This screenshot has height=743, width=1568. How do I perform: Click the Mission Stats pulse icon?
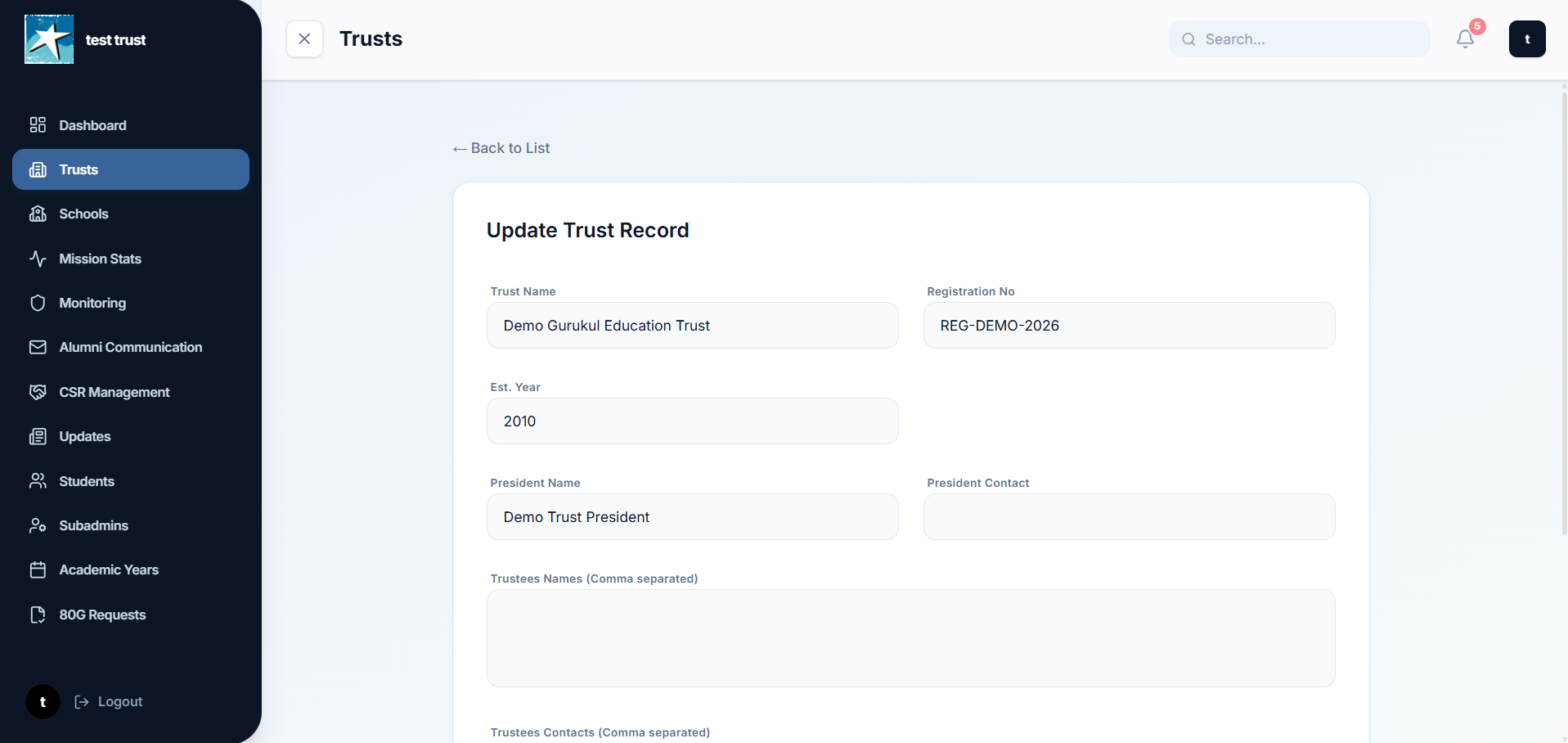pyautogui.click(x=38, y=259)
